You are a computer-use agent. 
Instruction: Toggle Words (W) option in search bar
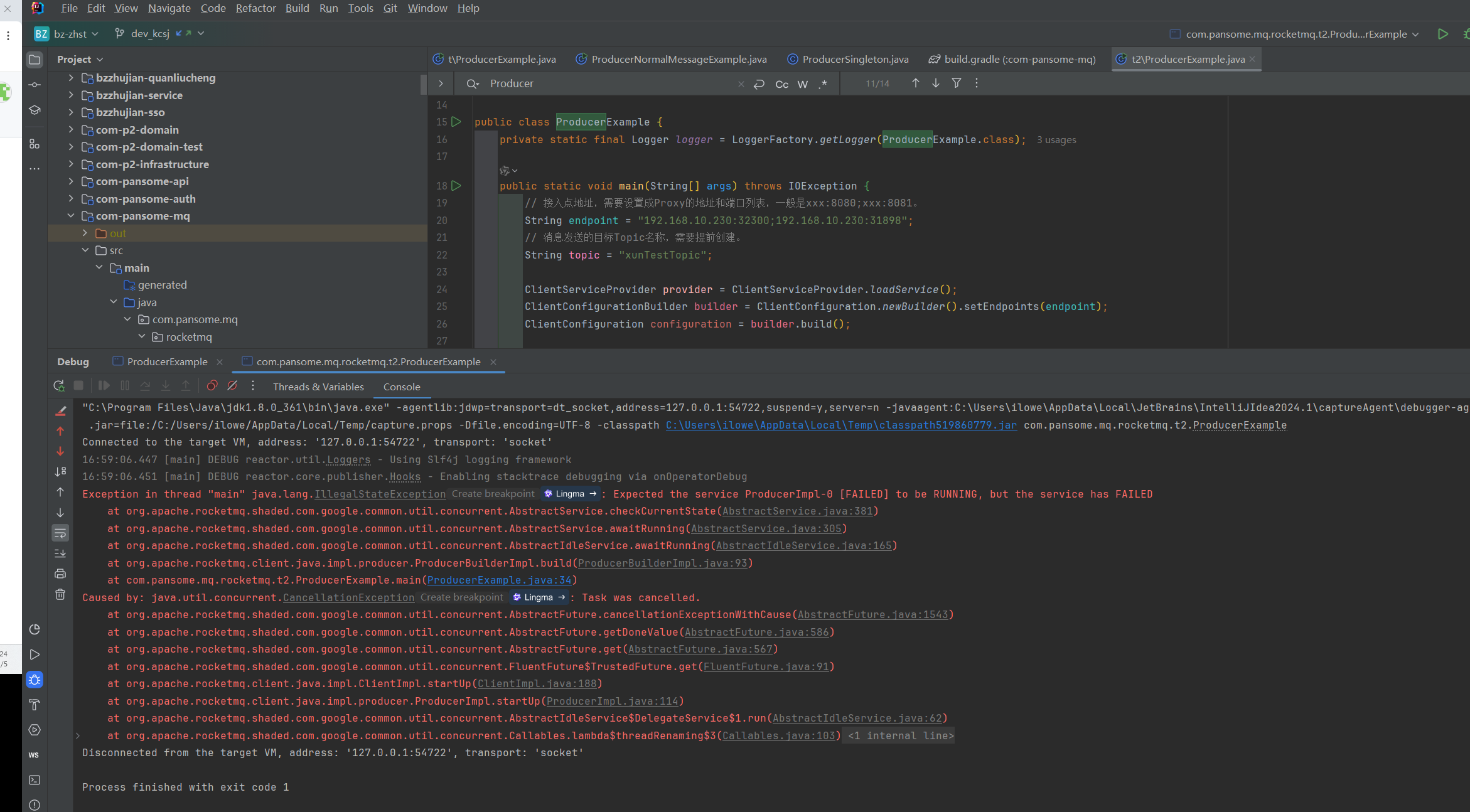coord(803,83)
